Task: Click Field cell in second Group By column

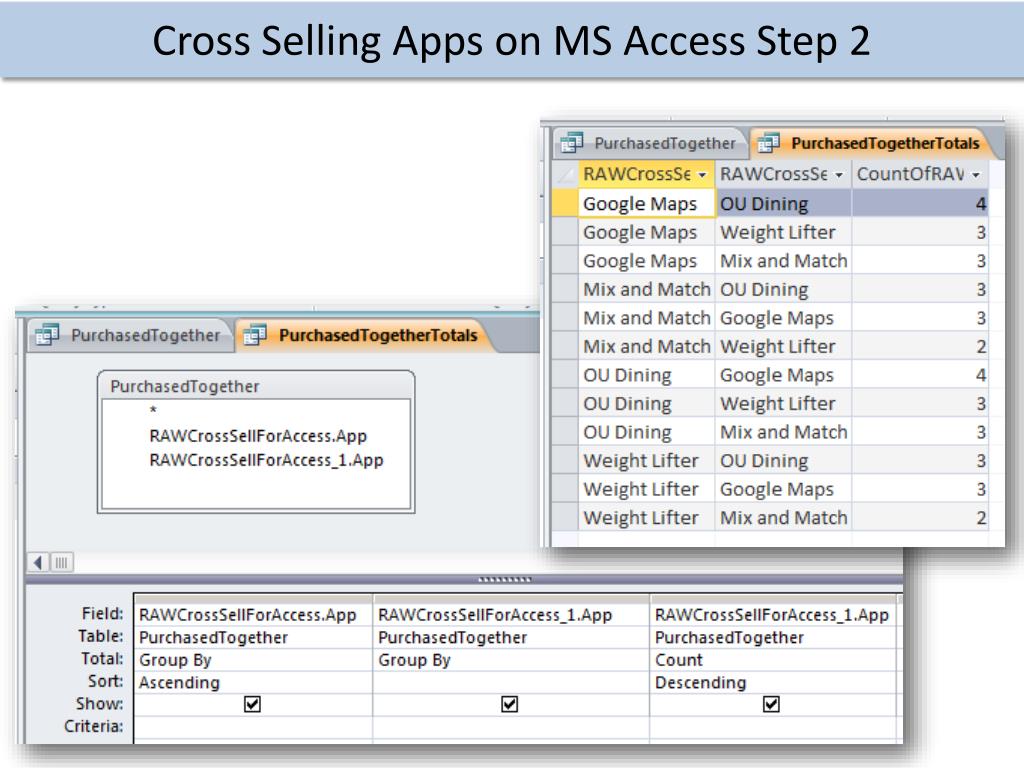Action: pos(511,615)
